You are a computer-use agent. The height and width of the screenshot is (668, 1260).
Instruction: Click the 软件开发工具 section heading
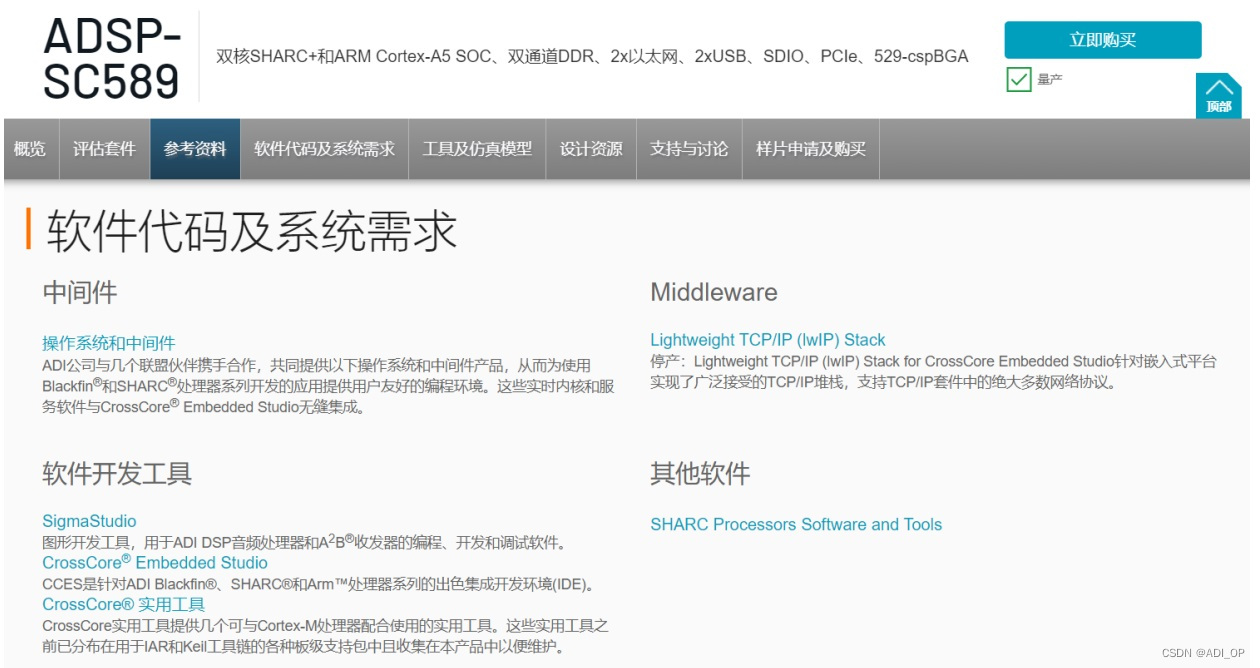coord(117,473)
